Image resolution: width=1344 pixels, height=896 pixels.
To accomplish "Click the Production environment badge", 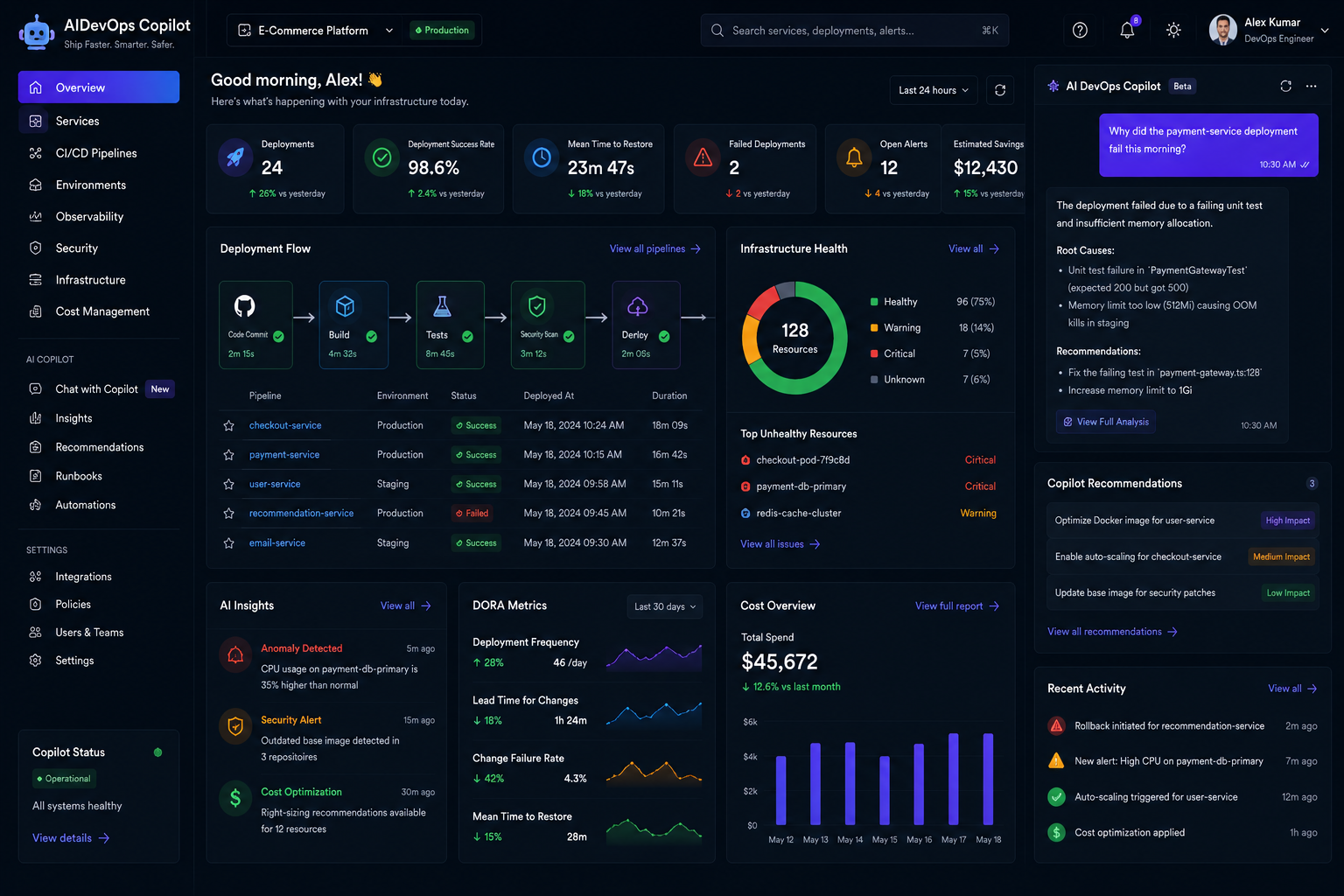I will (x=443, y=31).
